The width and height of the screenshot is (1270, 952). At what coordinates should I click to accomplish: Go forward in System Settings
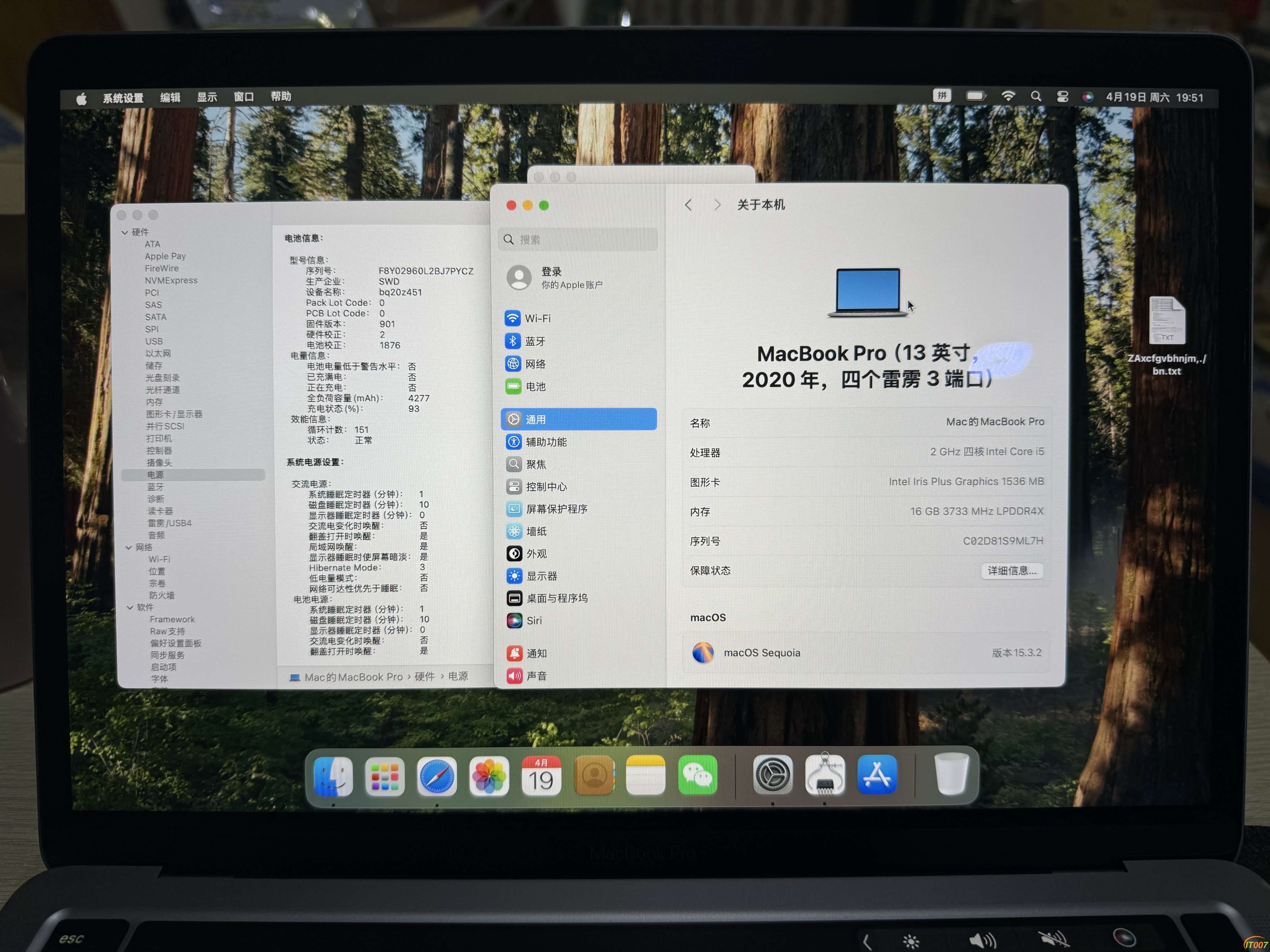717,205
